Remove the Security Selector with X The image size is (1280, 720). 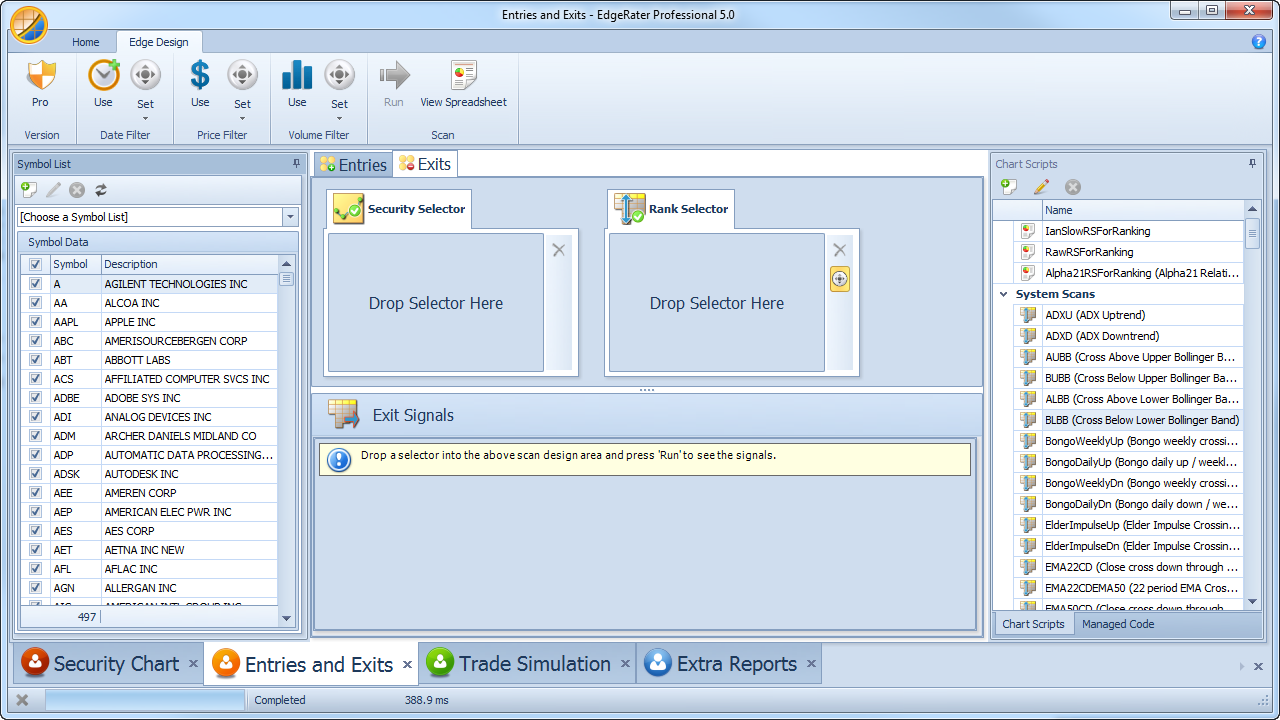[x=559, y=250]
